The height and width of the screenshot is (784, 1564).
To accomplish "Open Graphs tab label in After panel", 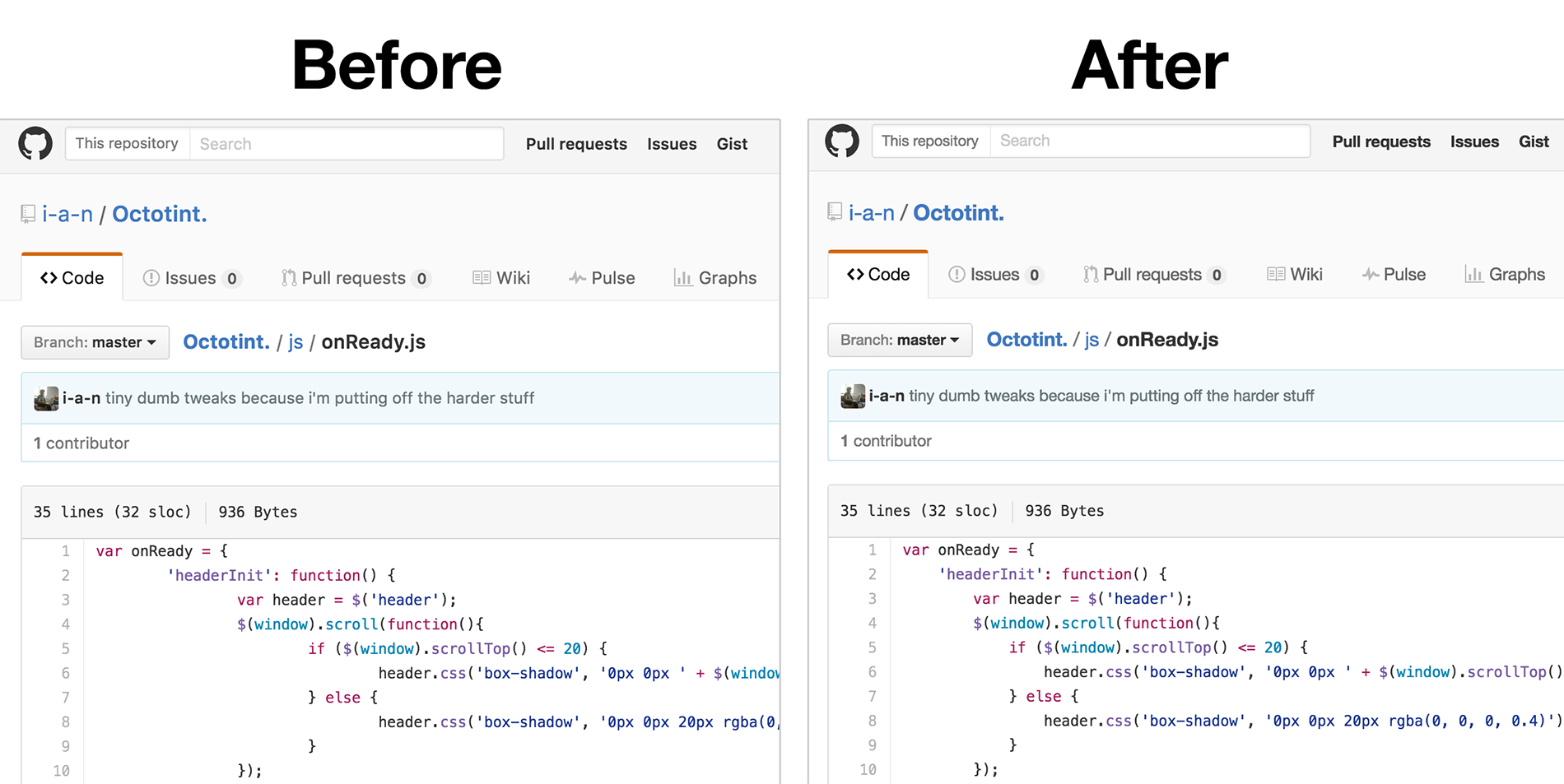I will [1516, 274].
